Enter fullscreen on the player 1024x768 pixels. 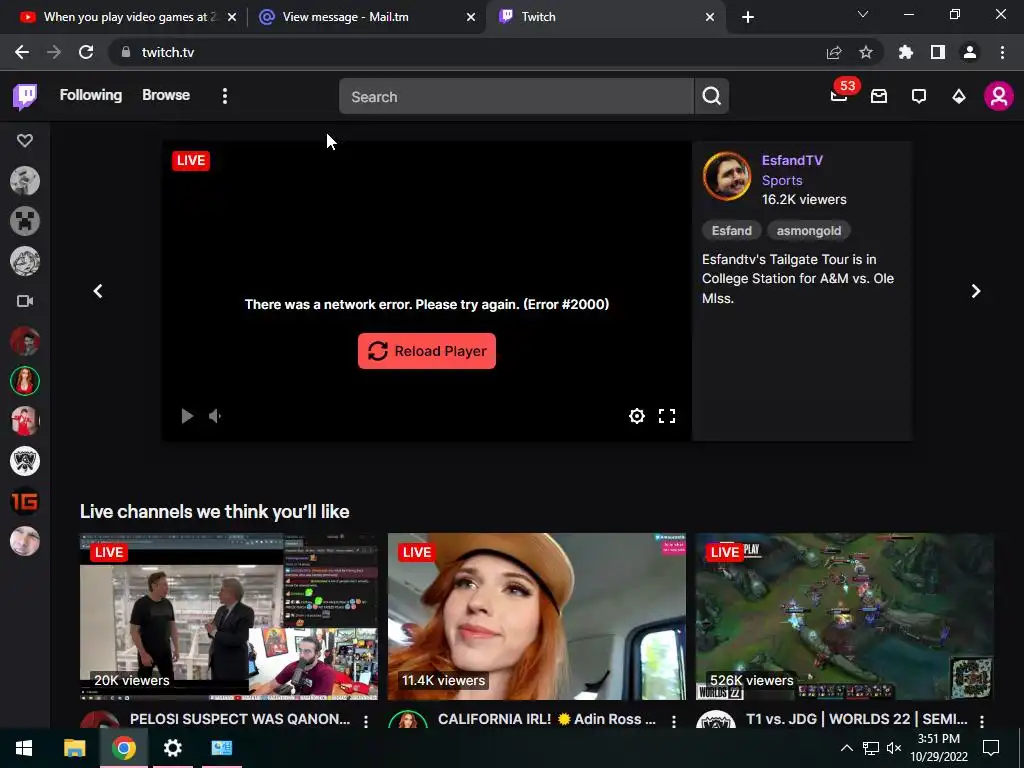click(x=667, y=416)
